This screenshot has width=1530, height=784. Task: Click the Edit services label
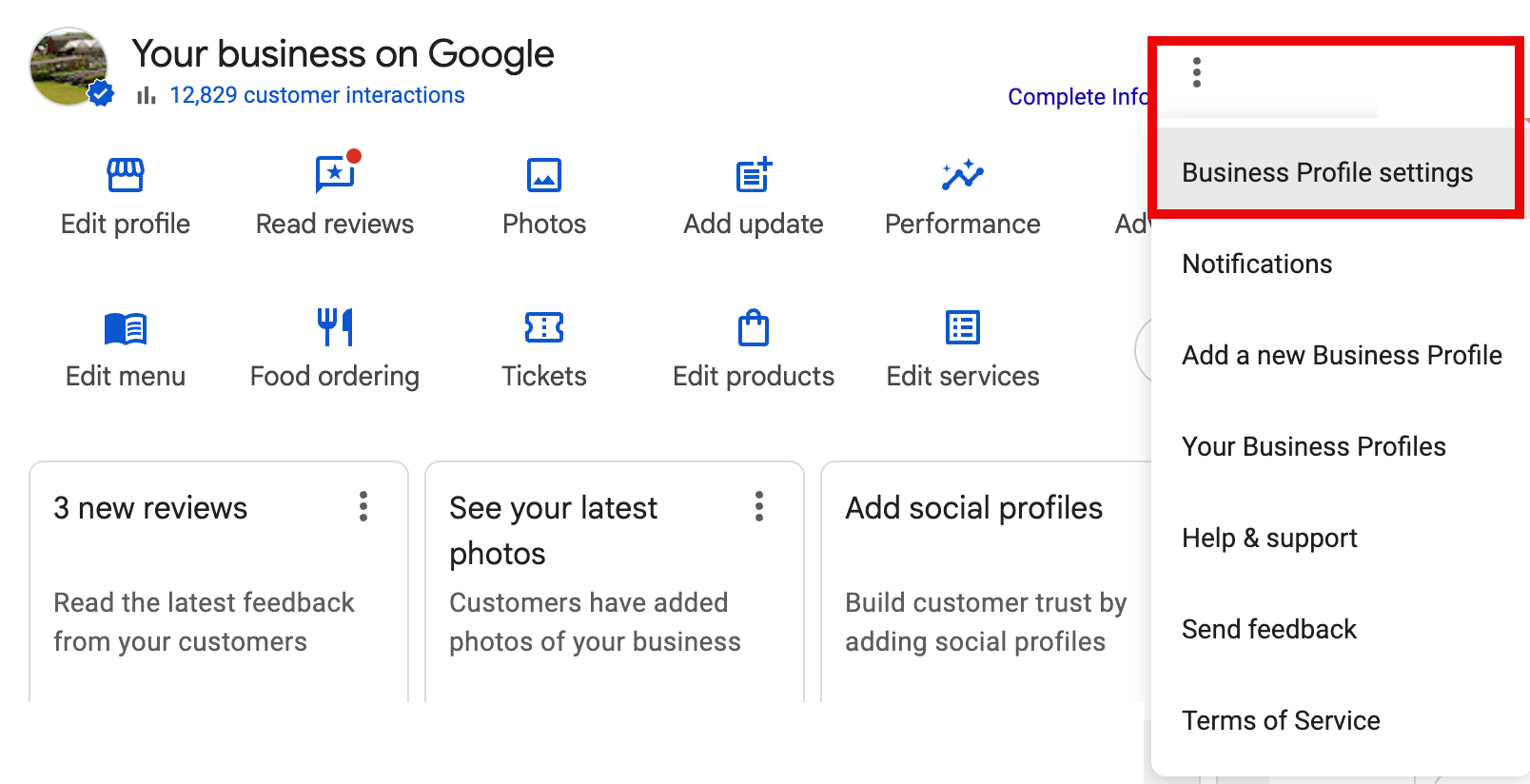tap(963, 376)
